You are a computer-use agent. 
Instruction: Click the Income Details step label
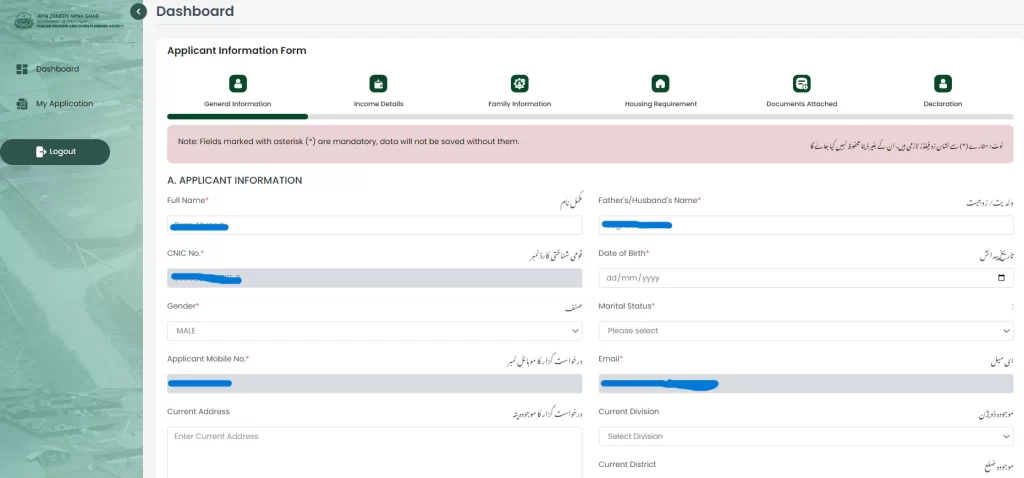point(379,104)
